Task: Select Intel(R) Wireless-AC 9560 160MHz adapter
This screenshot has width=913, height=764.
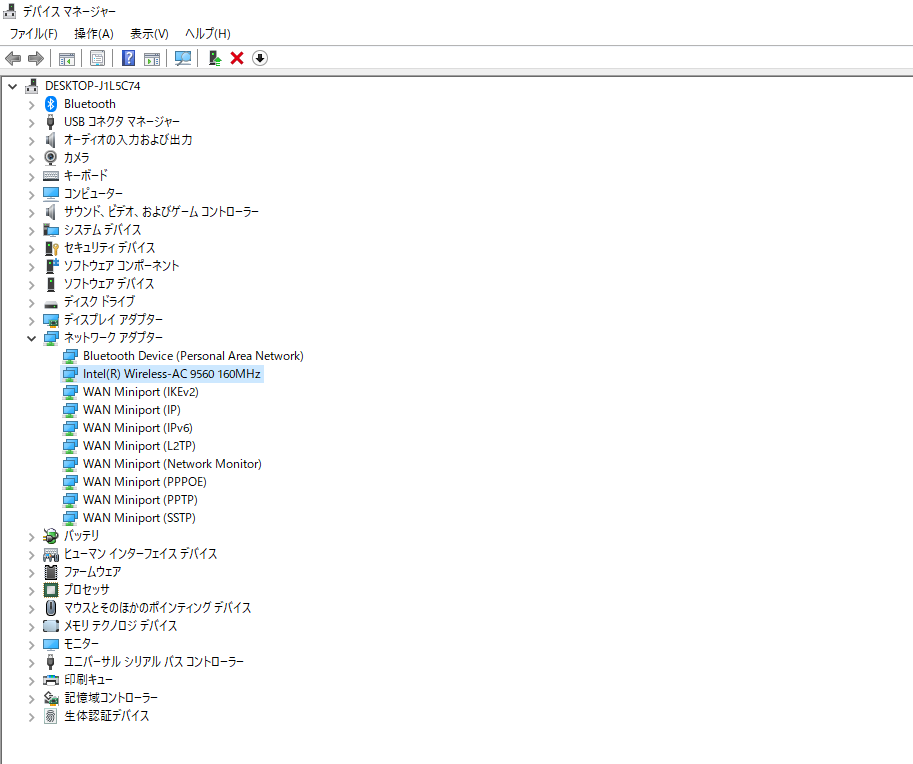Action: pyautogui.click(x=171, y=374)
